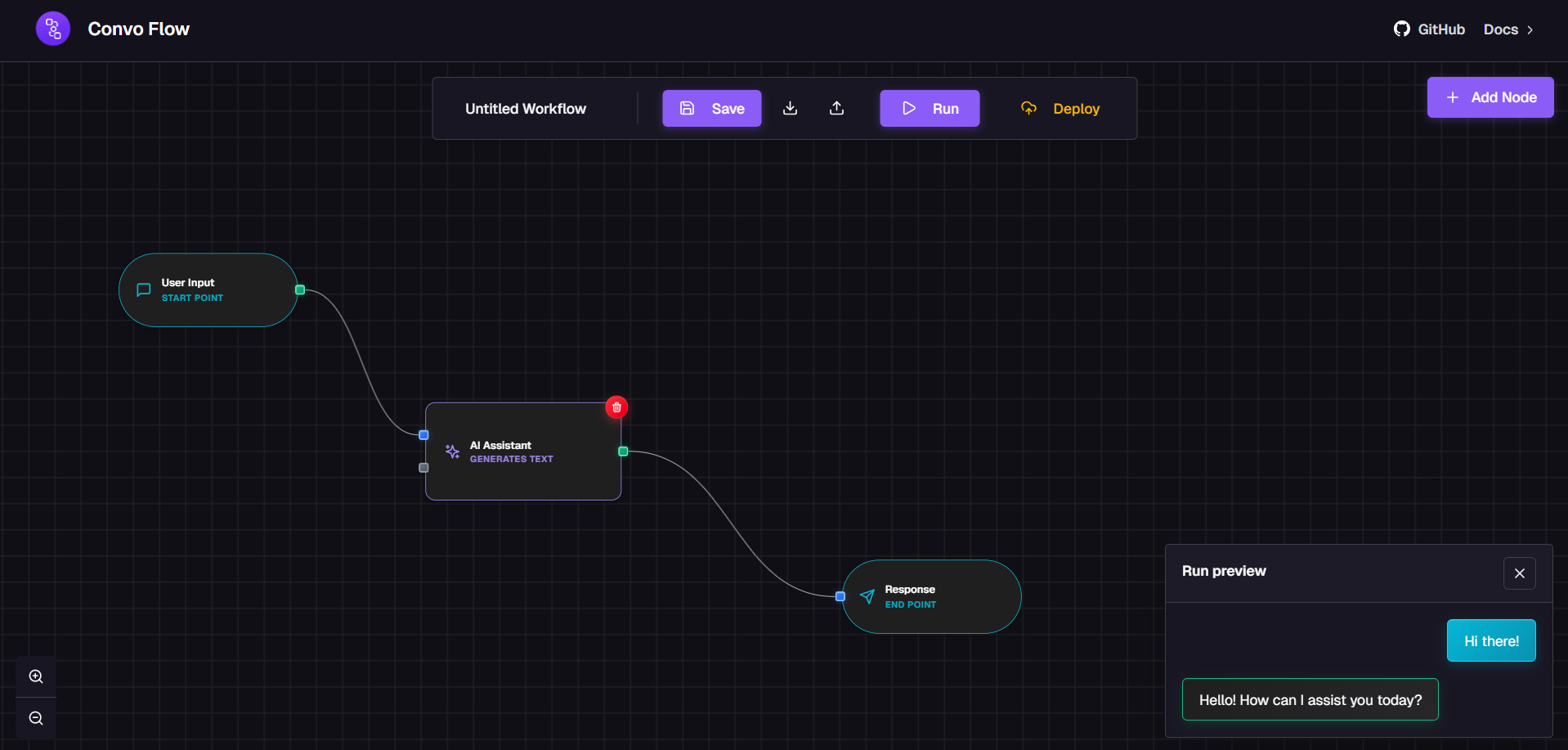Zoom out using the magnifier minus icon

click(35, 718)
